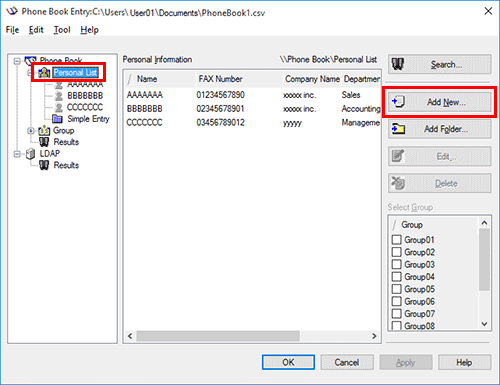Collapse the LDAP tree node
Image resolution: width=500 pixels, height=385 pixels.
coord(17,154)
